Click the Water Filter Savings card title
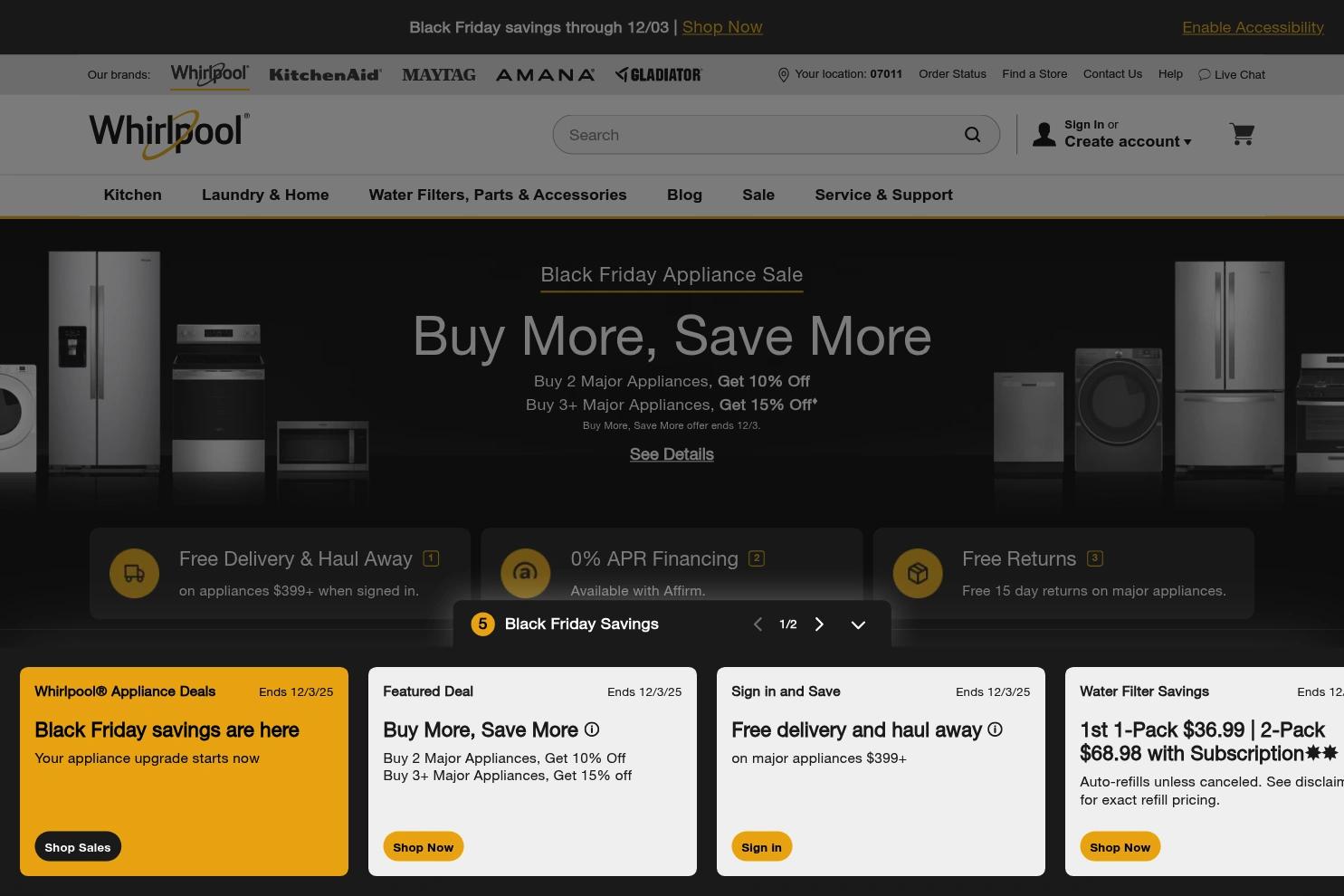The width and height of the screenshot is (1344, 896). pyautogui.click(x=1144, y=691)
